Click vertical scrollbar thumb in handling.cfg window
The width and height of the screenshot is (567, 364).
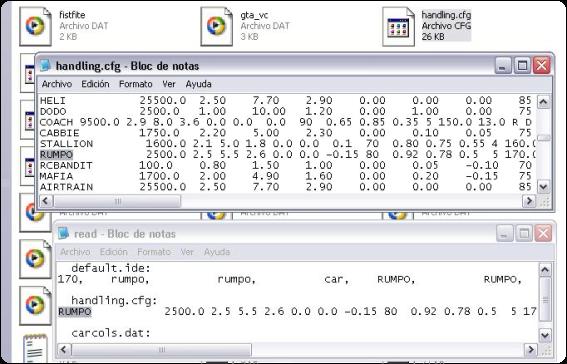coord(543,138)
